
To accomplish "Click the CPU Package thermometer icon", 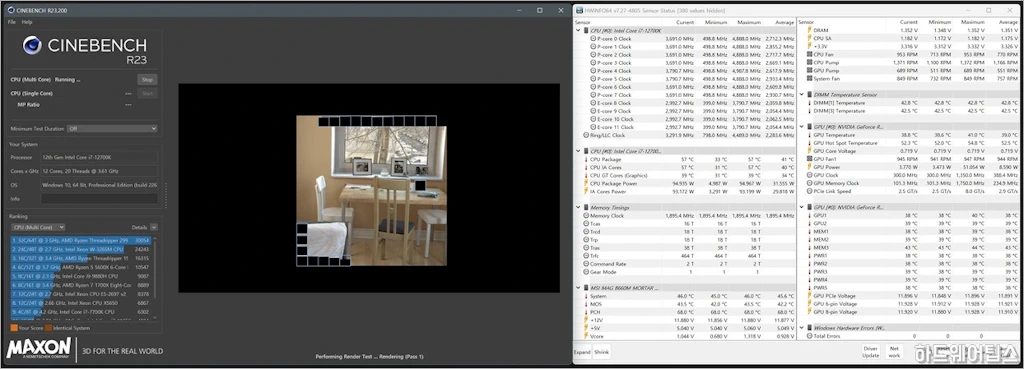I will click(586, 159).
